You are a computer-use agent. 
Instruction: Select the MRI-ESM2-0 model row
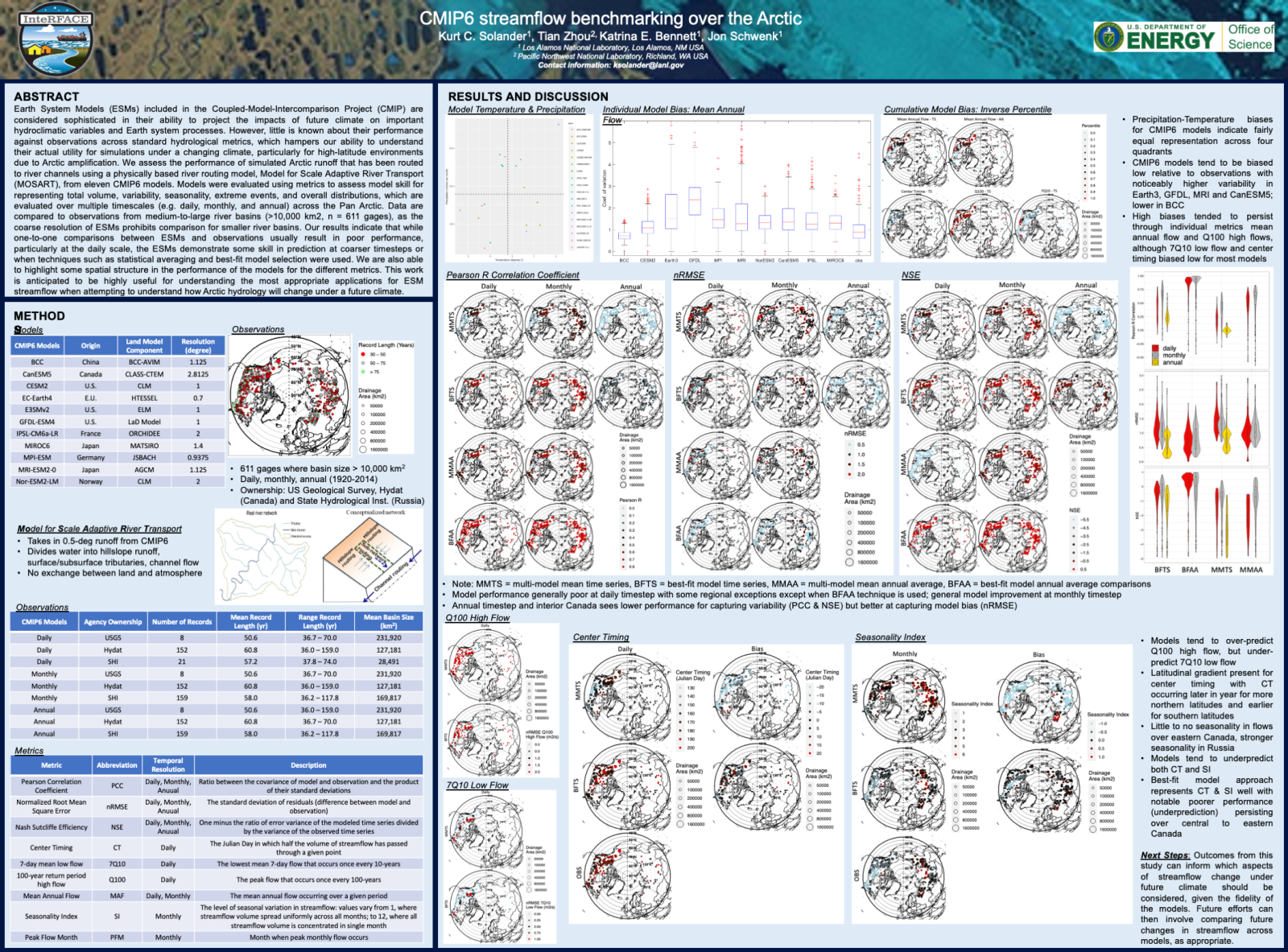coord(118,470)
